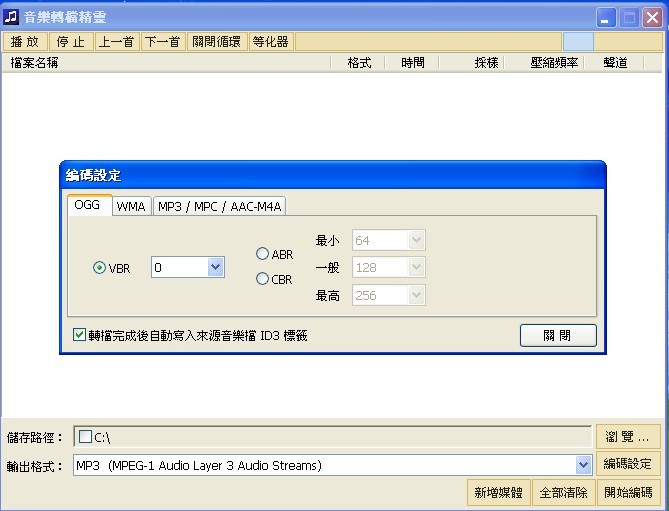Toggle loop using 關閉循環 button

click(216, 42)
